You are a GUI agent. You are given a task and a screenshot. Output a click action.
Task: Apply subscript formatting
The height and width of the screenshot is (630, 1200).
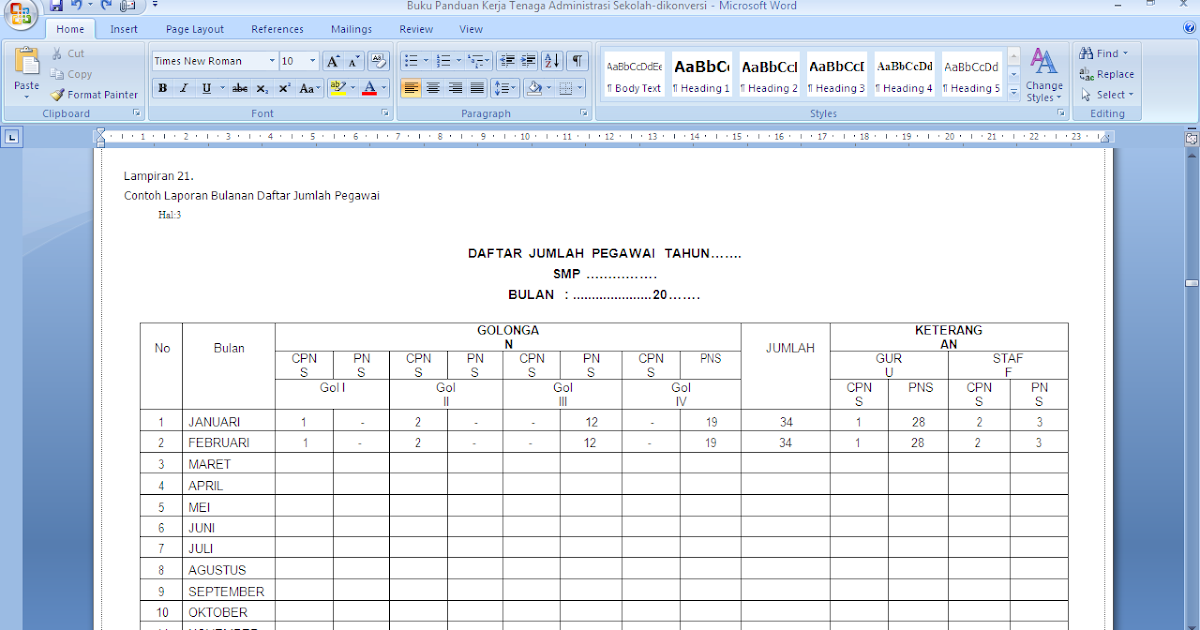pyautogui.click(x=261, y=88)
